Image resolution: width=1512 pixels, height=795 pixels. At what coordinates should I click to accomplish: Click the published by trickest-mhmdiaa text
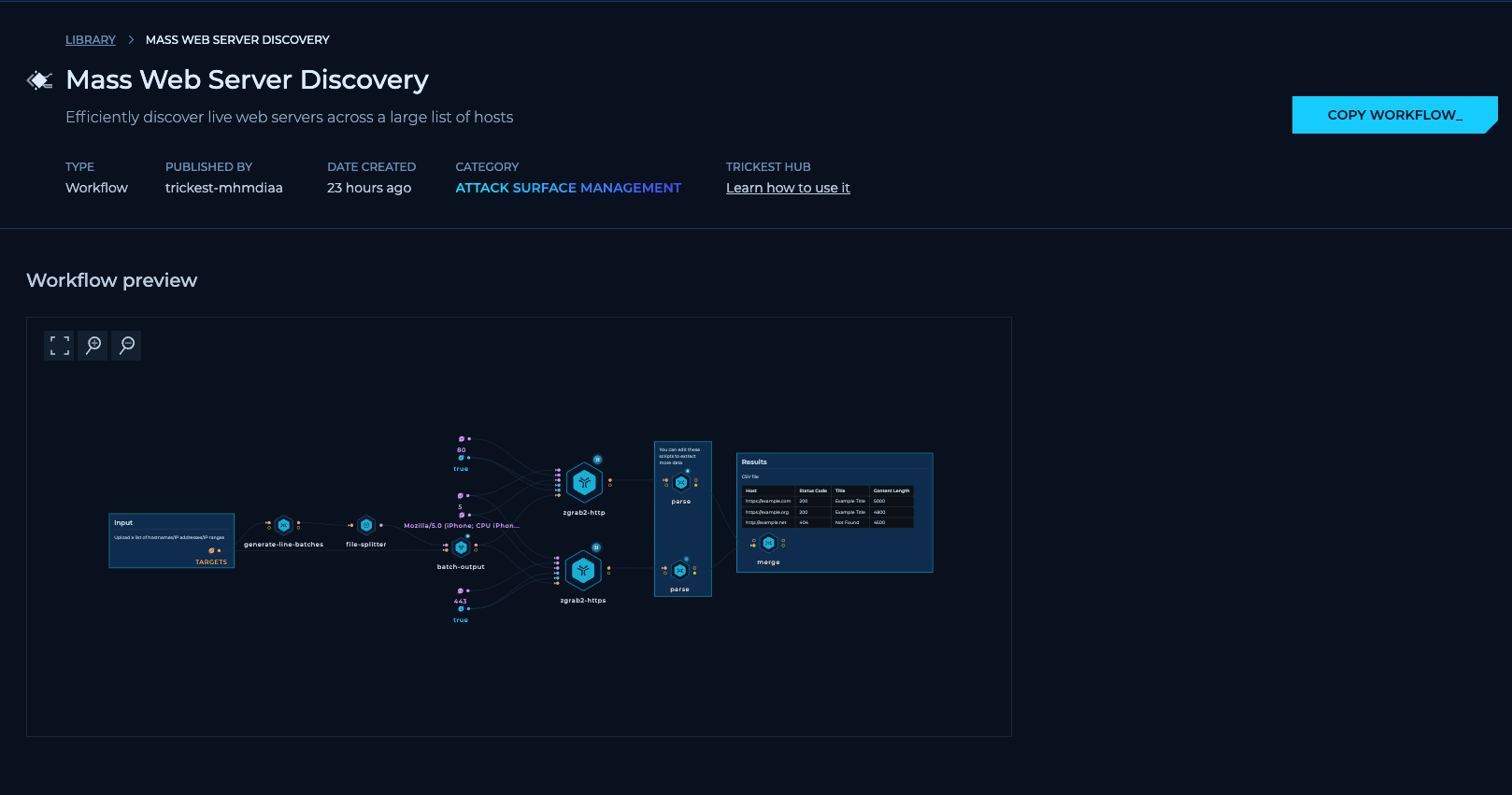coord(223,188)
